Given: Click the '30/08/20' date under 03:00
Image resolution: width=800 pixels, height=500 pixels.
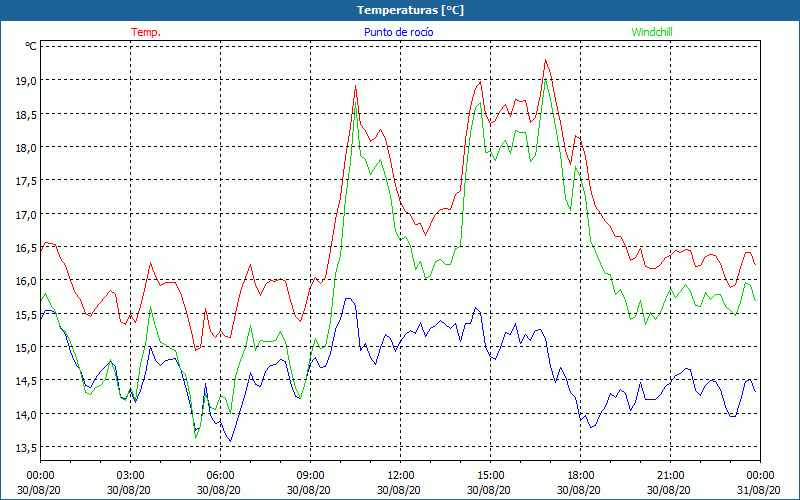Looking at the screenshot, I should click(129, 490).
